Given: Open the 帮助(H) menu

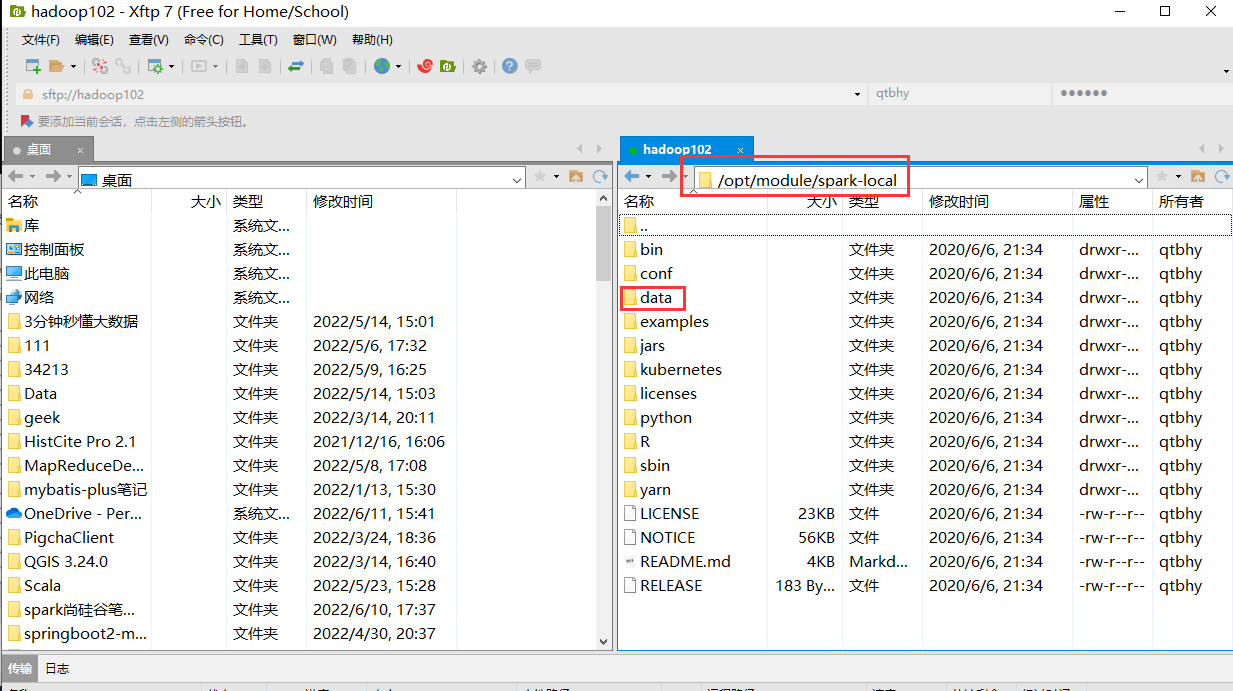Looking at the screenshot, I should pos(372,39).
